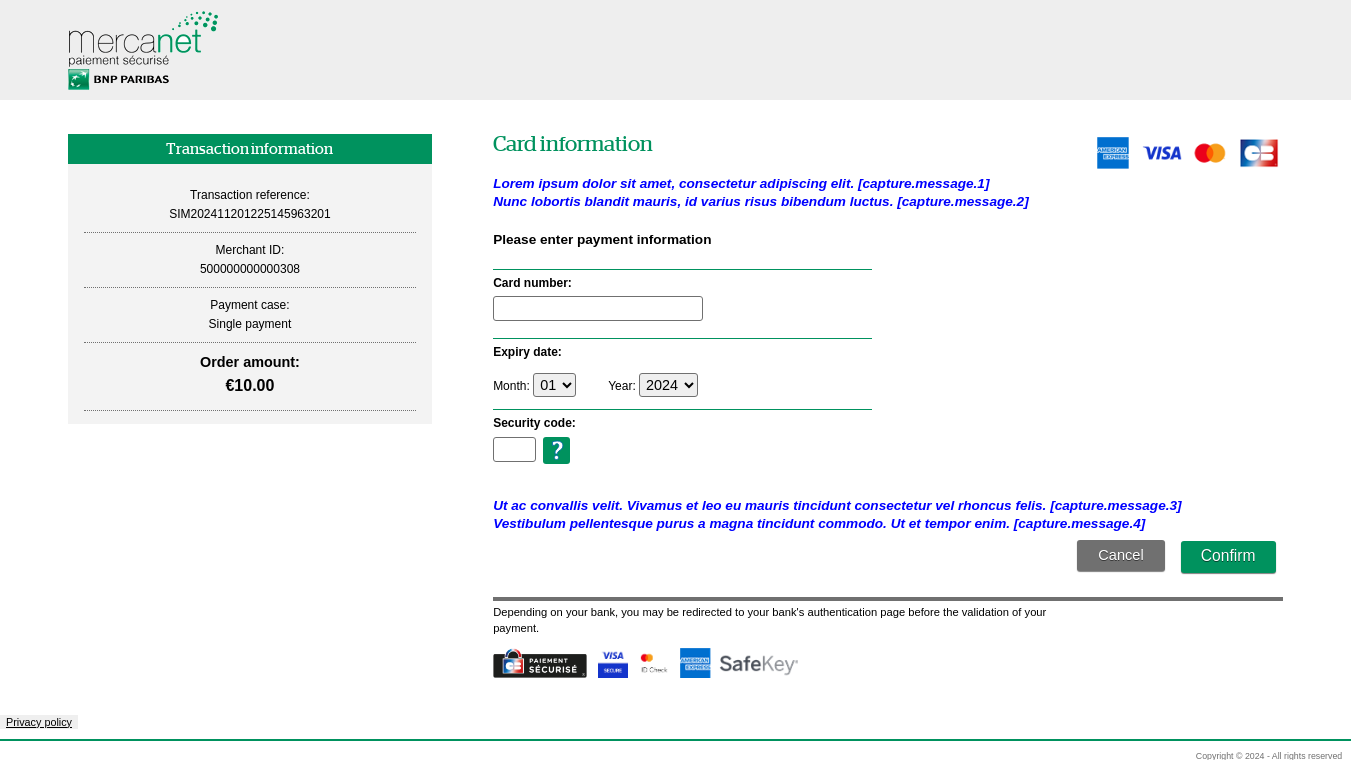The height and width of the screenshot is (760, 1351).
Task: Open the expiry Month dropdown
Action: tap(554, 384)
